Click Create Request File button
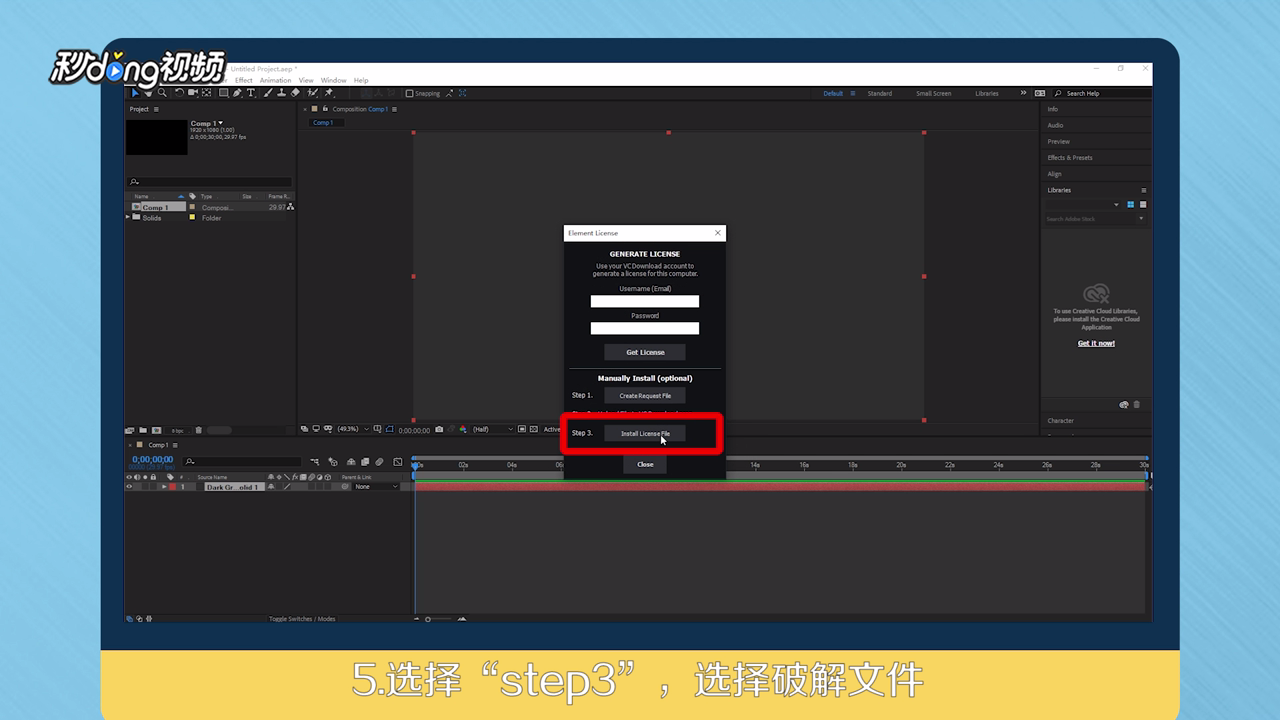The height and width of the screenshot is (720, 1280). click(645, 396)
